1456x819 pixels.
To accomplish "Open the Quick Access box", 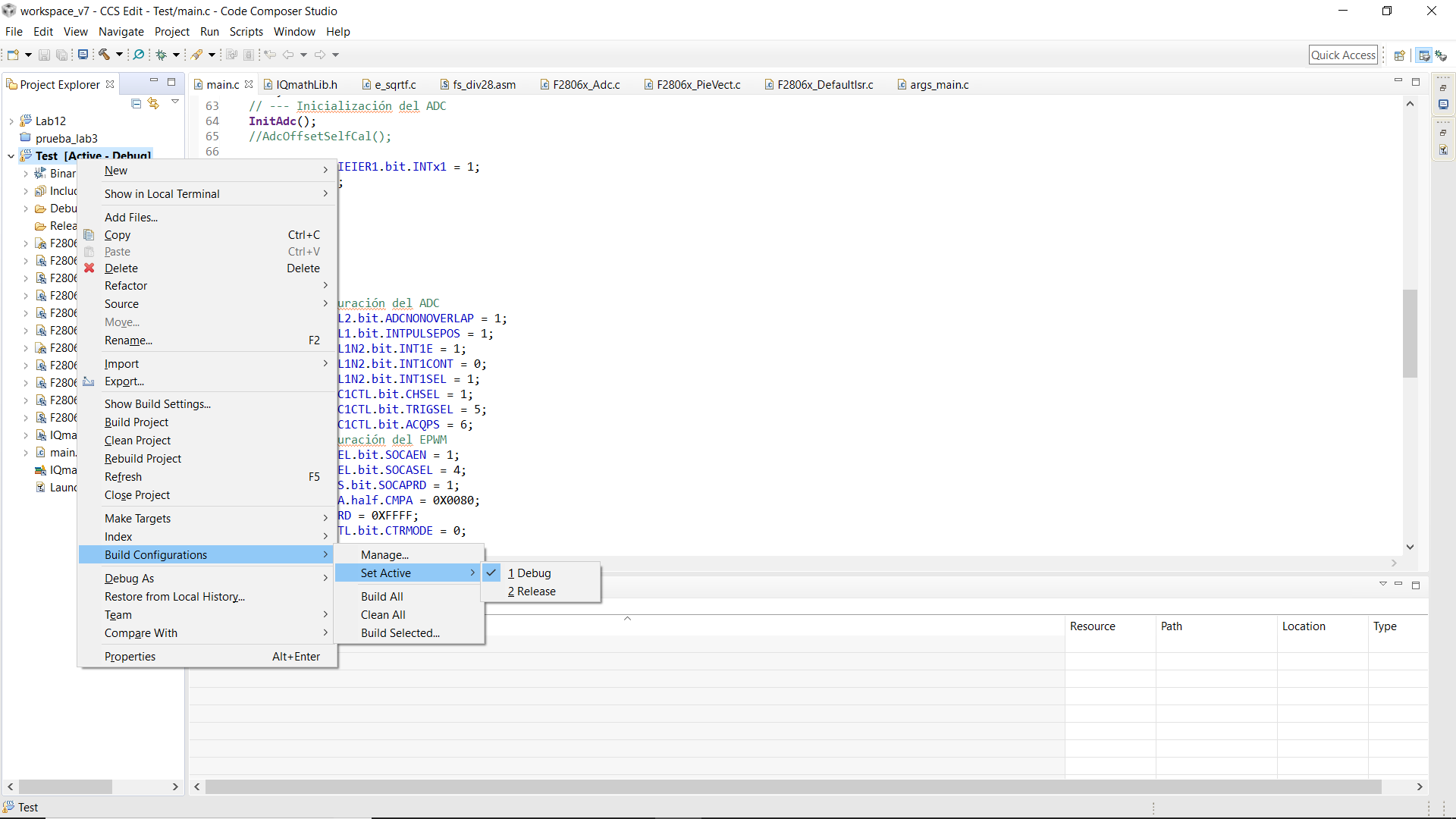I will 1344,54.
